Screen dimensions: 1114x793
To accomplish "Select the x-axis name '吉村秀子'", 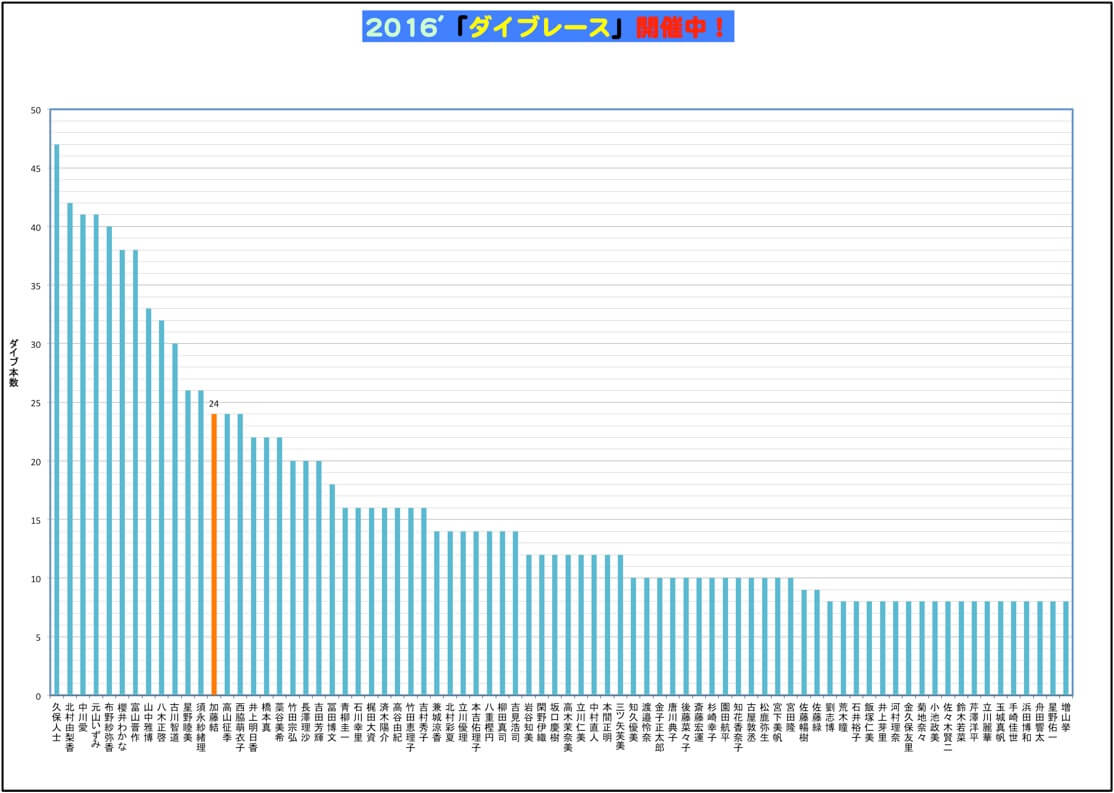I will [x=424, y=721].
